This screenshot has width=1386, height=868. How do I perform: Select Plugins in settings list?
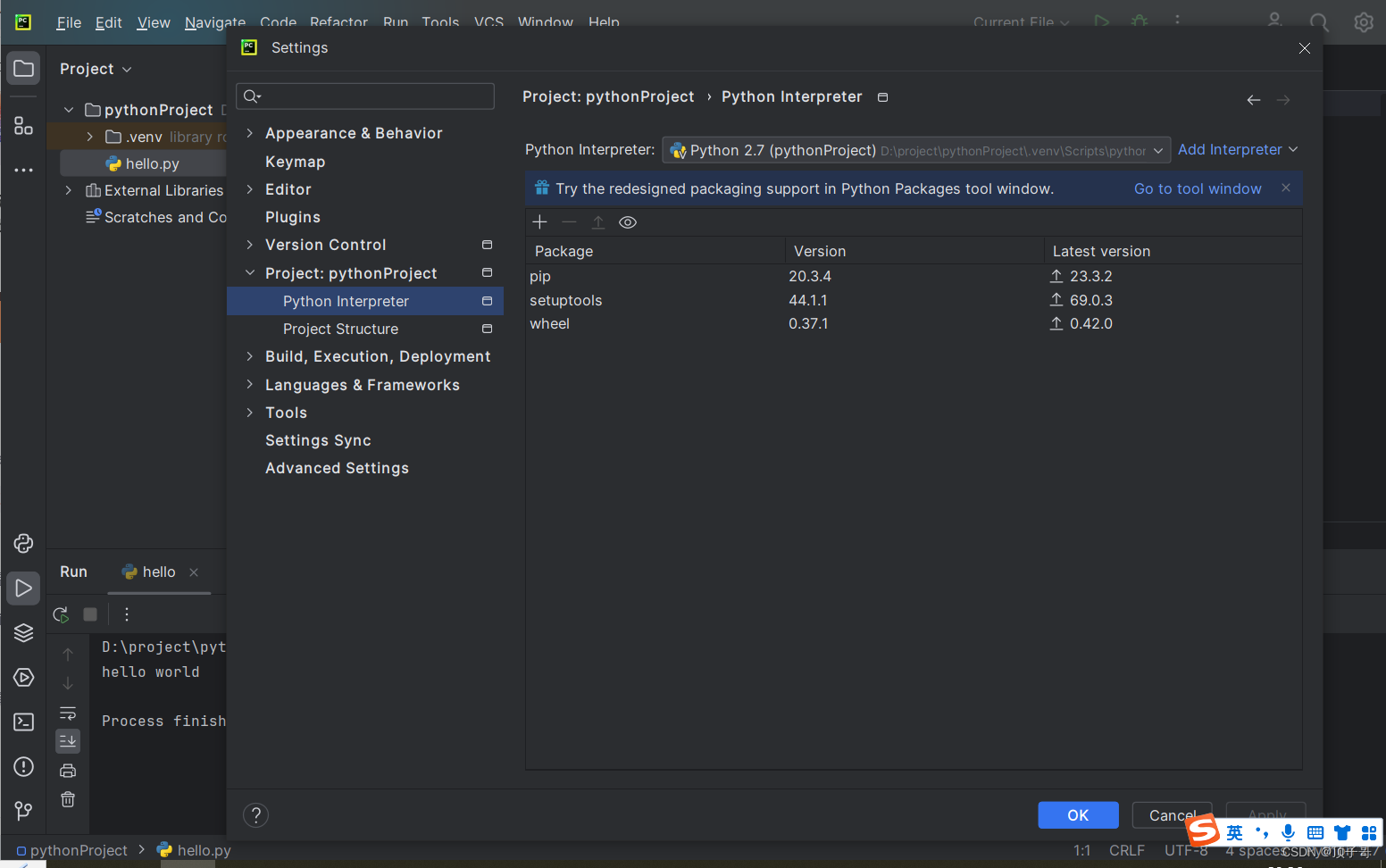[x=293, y=217]
